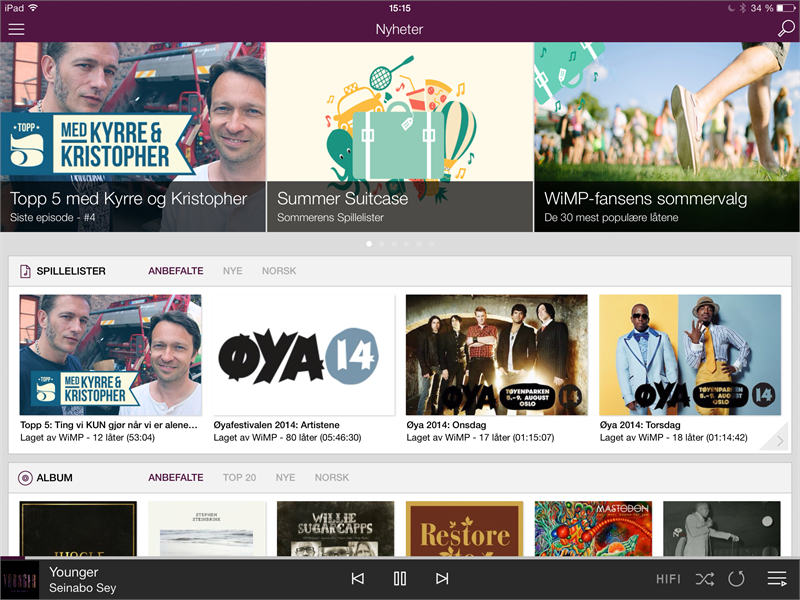Toggle shuffle playback mode

705,579
